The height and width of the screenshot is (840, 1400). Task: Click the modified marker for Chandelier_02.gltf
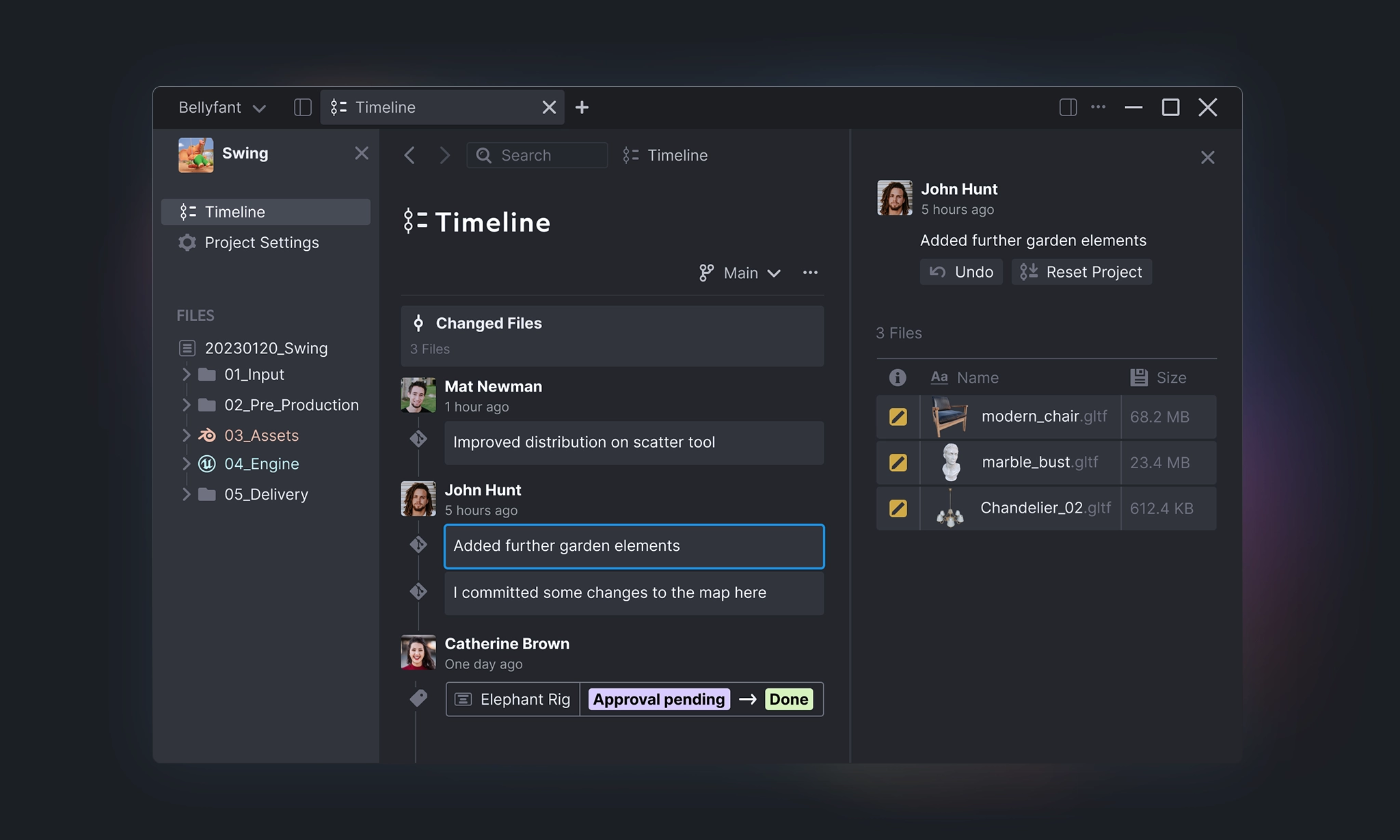pyautogui.click(x=898, y=509)
